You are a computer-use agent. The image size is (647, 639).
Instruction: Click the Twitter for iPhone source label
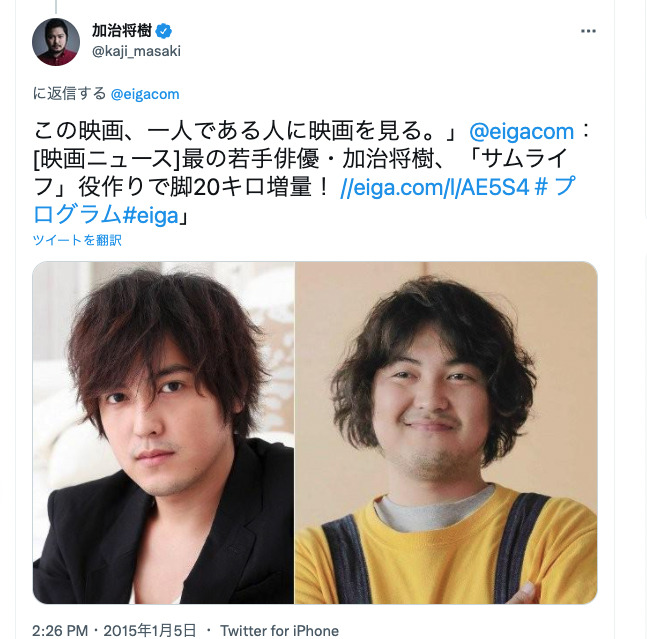[279, 631]
